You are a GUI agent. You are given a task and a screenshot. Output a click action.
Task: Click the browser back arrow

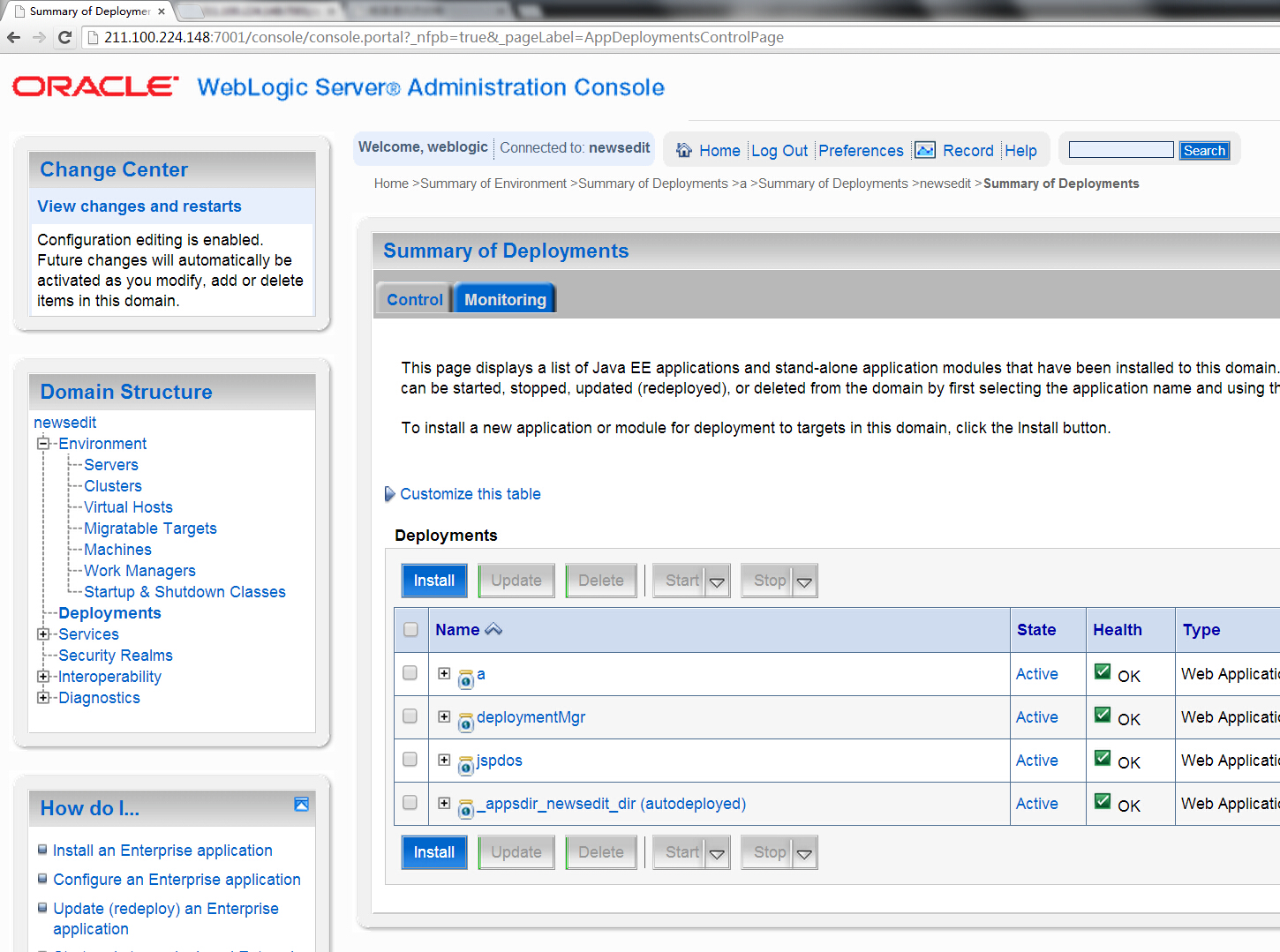pos(13,37)
